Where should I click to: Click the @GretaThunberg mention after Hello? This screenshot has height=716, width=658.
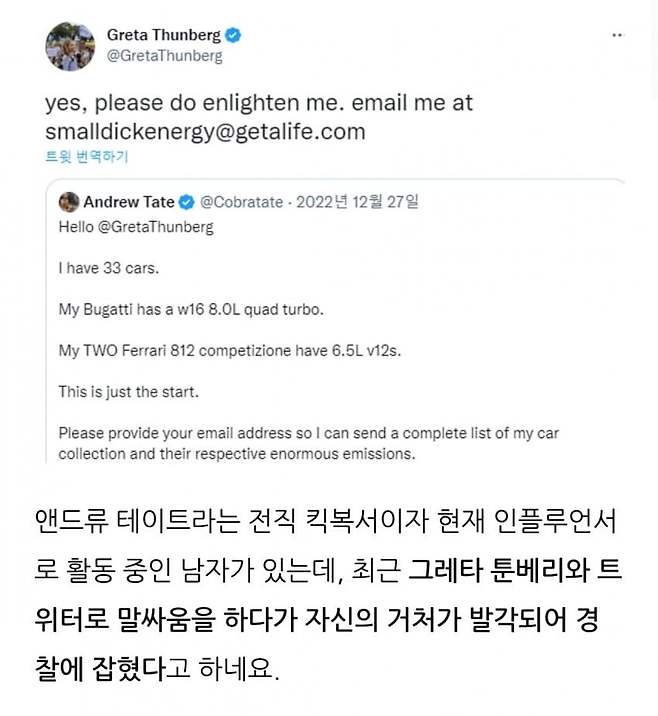(x=155, y=227)
